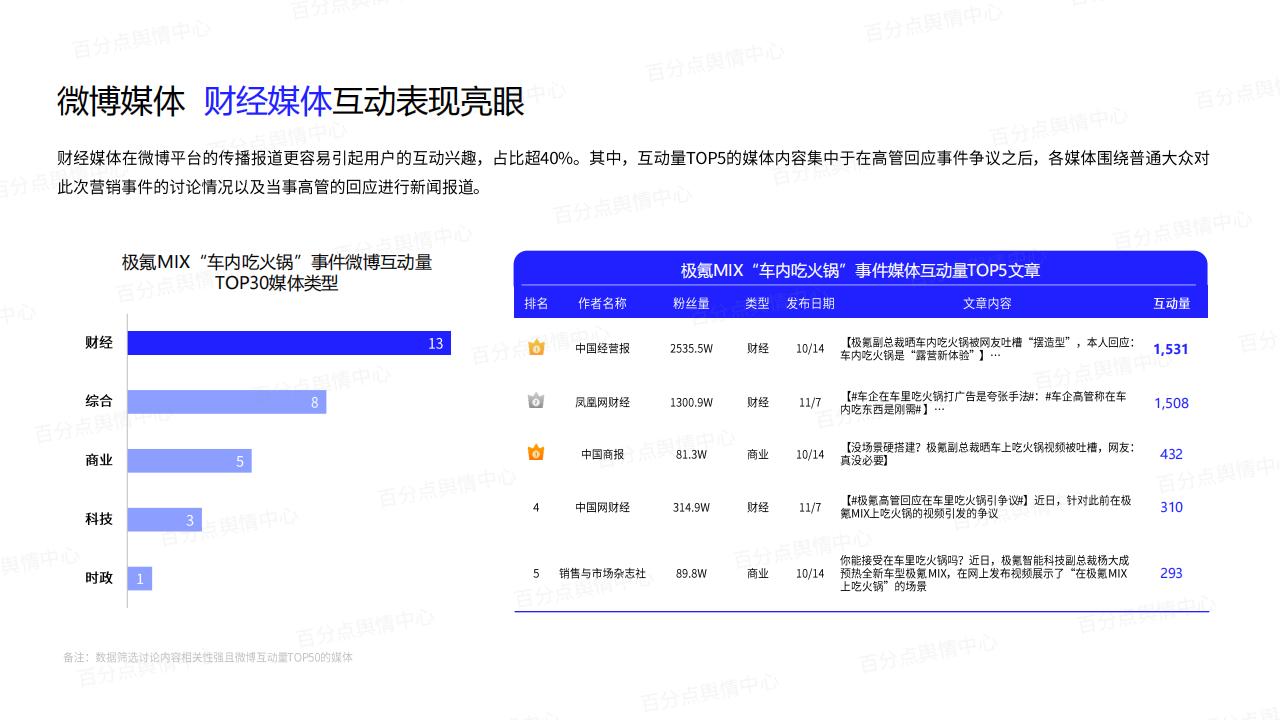Click the follower count 1300.9W
This screenshot has height=720, width=1280.
click(x=691, y=402)
